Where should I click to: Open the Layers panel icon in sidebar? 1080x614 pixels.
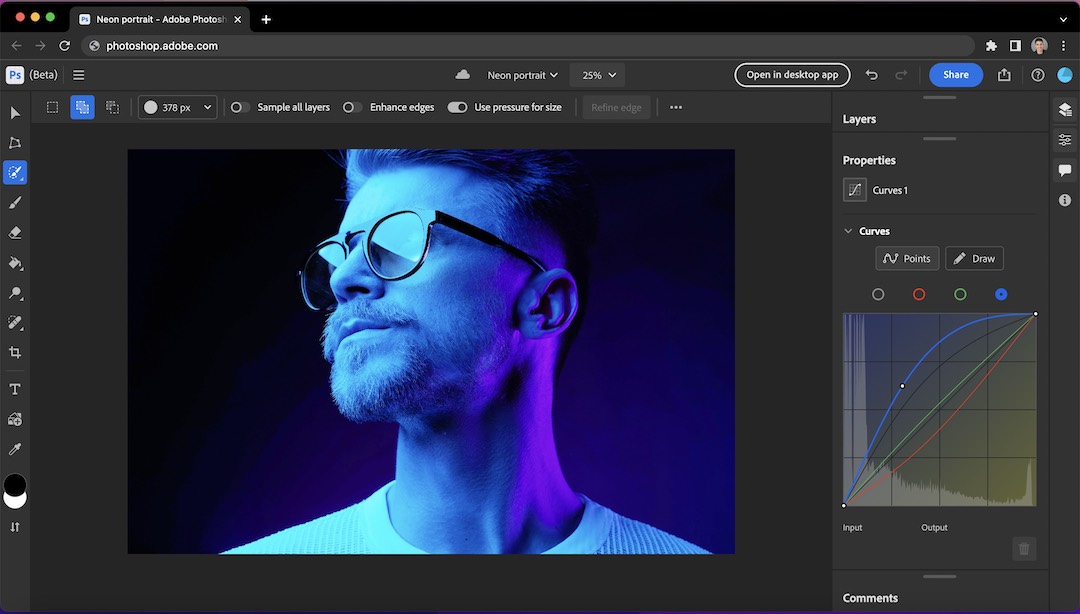click(x=1065, y=109)
